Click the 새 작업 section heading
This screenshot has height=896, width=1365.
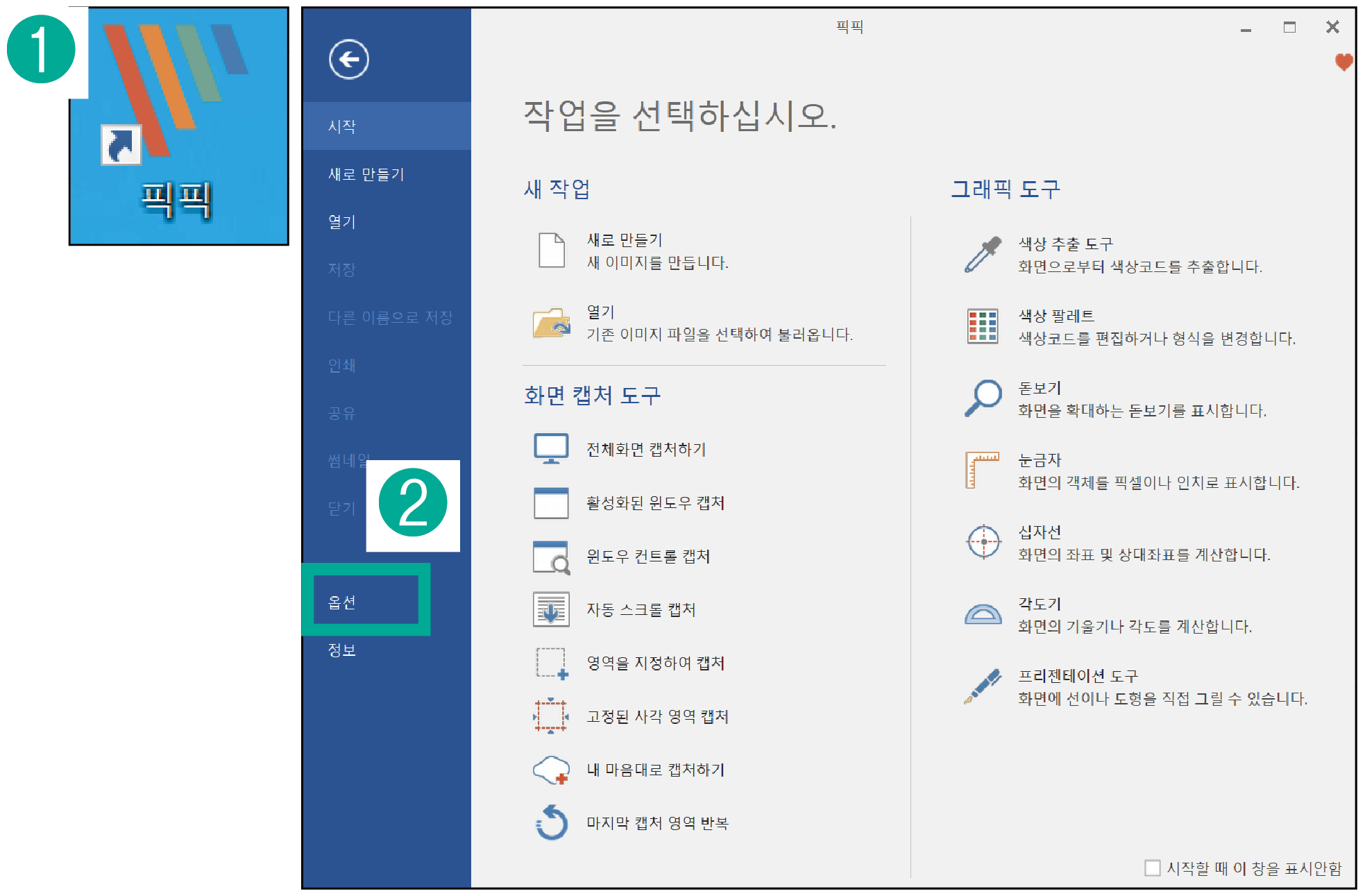(557, 189)
